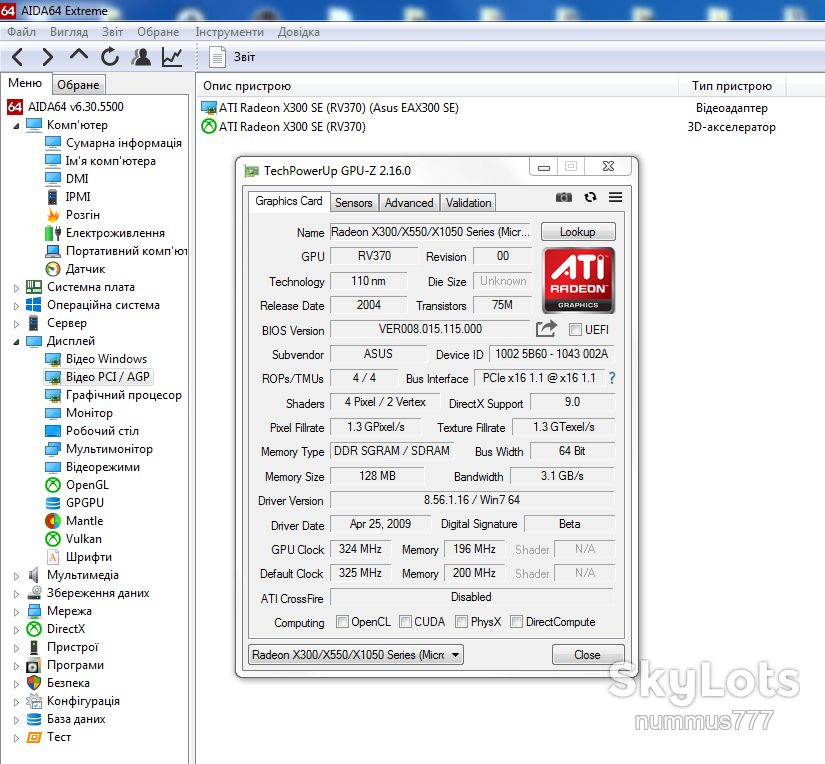This screenshot has height=764, width=825.
Task: Click the Bus Interface question mark
Action: (611, 378)
